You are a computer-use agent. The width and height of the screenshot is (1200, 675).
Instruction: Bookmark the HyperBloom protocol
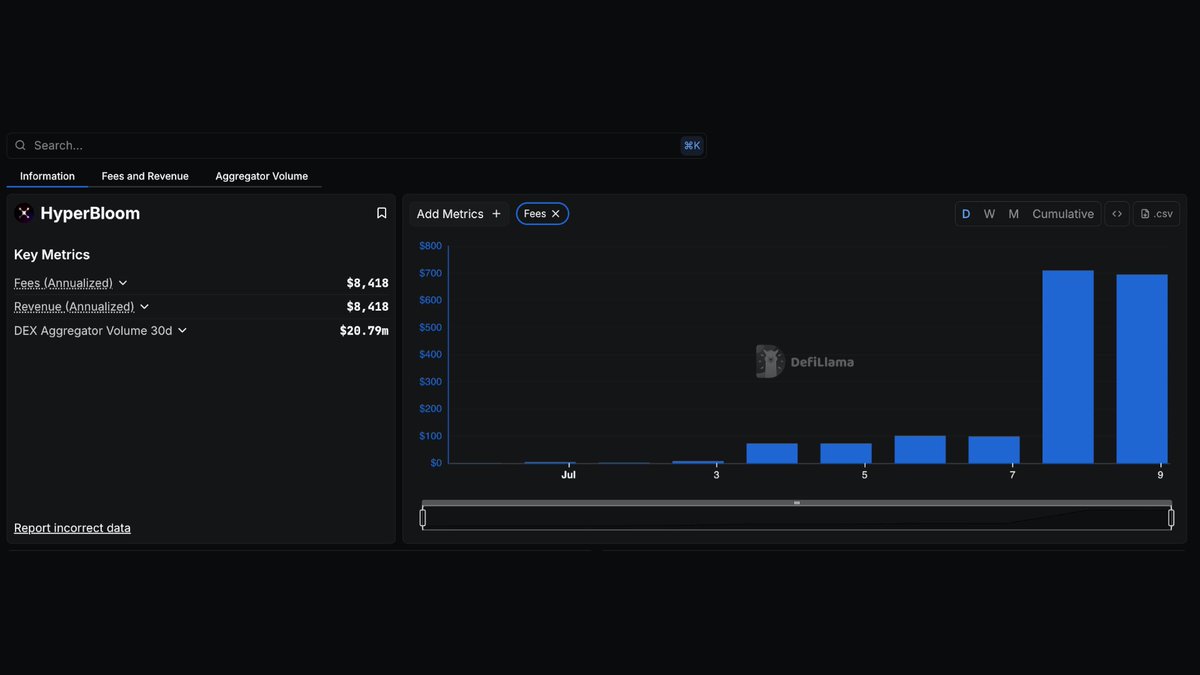click(381, 213)
